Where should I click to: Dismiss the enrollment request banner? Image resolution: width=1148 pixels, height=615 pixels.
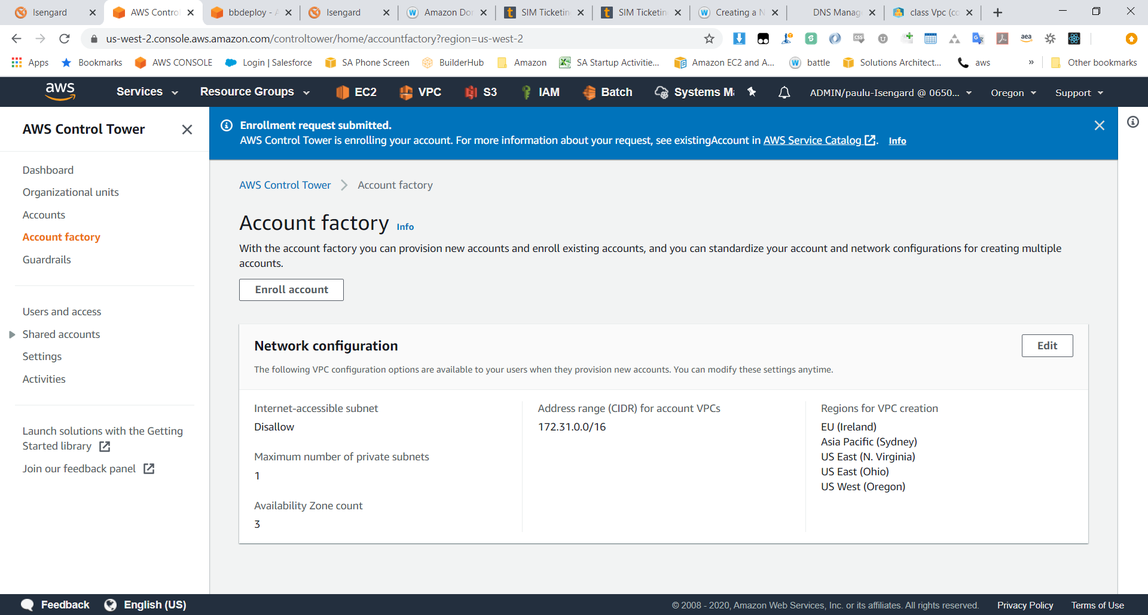tap(1099, 125)
